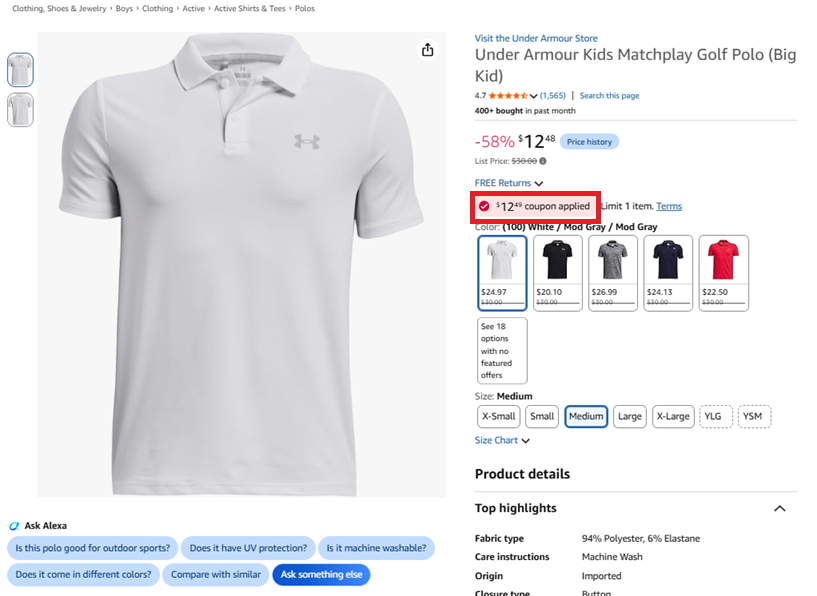
Task: Choose the gray heather polo swatch
Action: coord(613,274)
